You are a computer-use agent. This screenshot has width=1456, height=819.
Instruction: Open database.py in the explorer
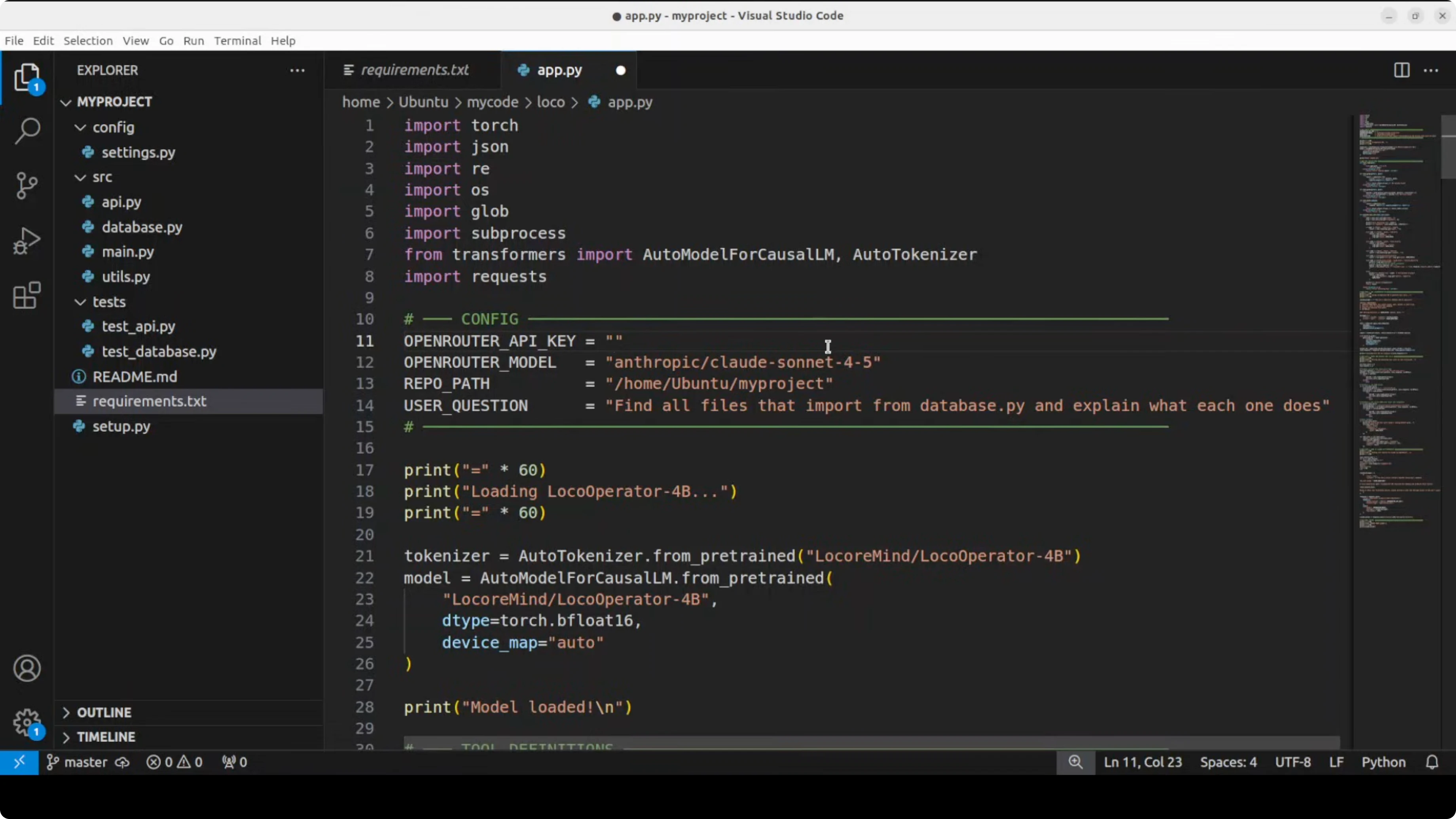coord(142,227)
